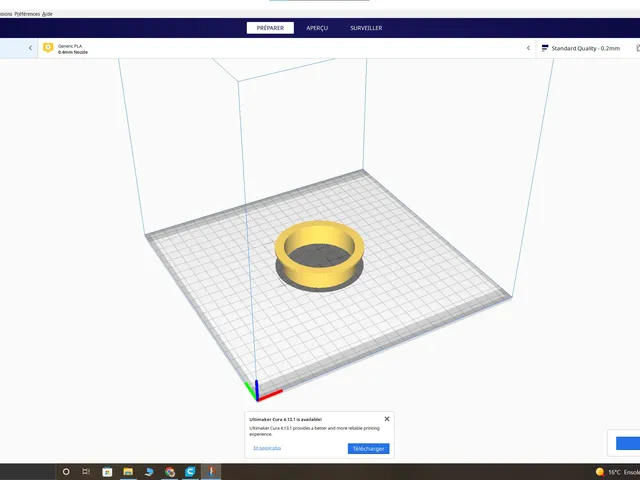Open Standard Quality - 0.2mm print settings
This screenshot has width=640, height=480.
(585, 48)
